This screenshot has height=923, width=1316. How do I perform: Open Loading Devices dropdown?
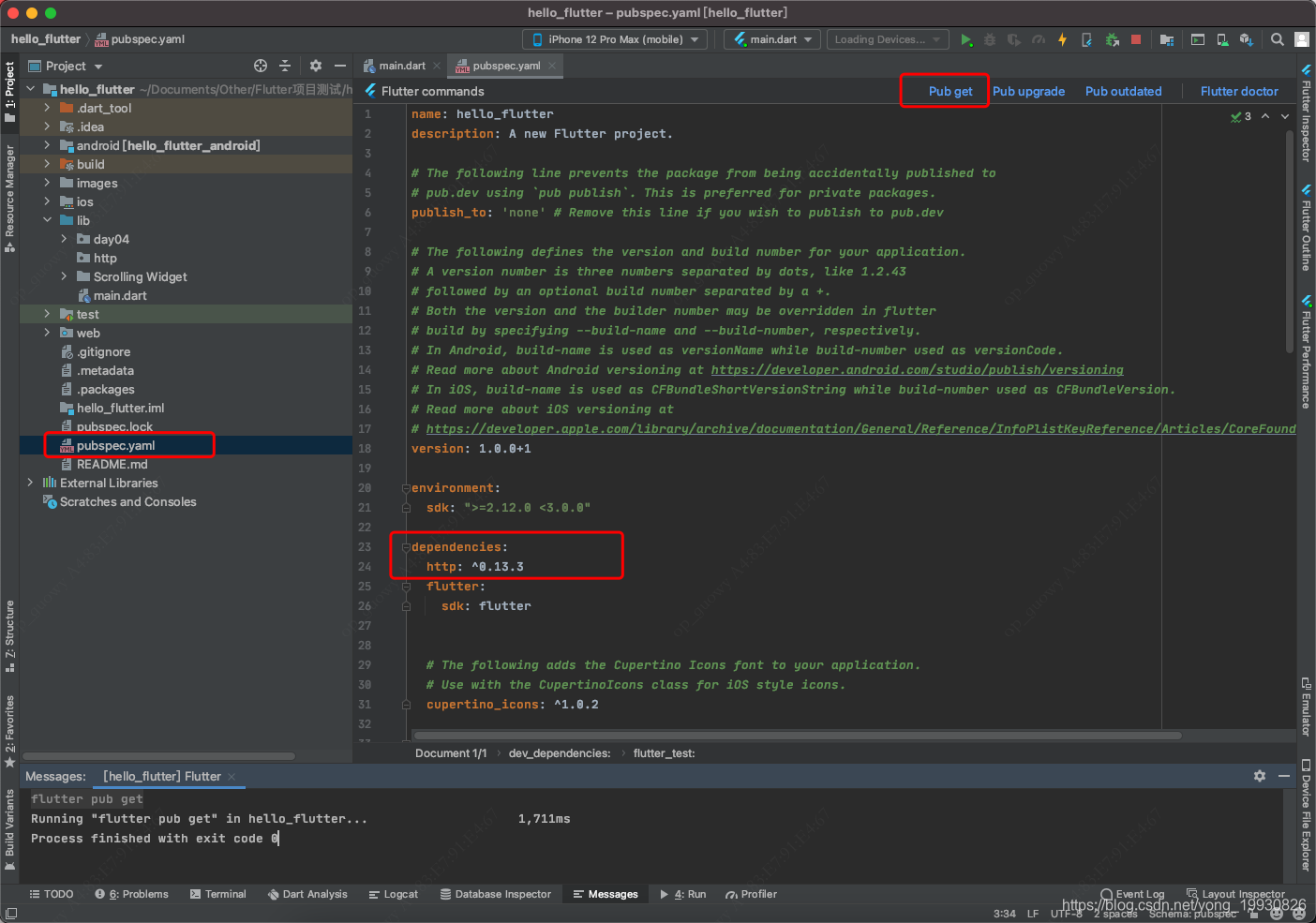[888, 39]
